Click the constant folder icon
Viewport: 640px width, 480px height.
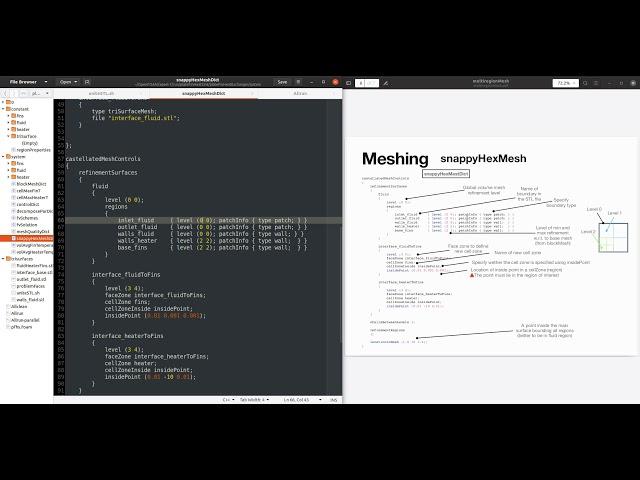pyautogui.click(x=8, y=109)
